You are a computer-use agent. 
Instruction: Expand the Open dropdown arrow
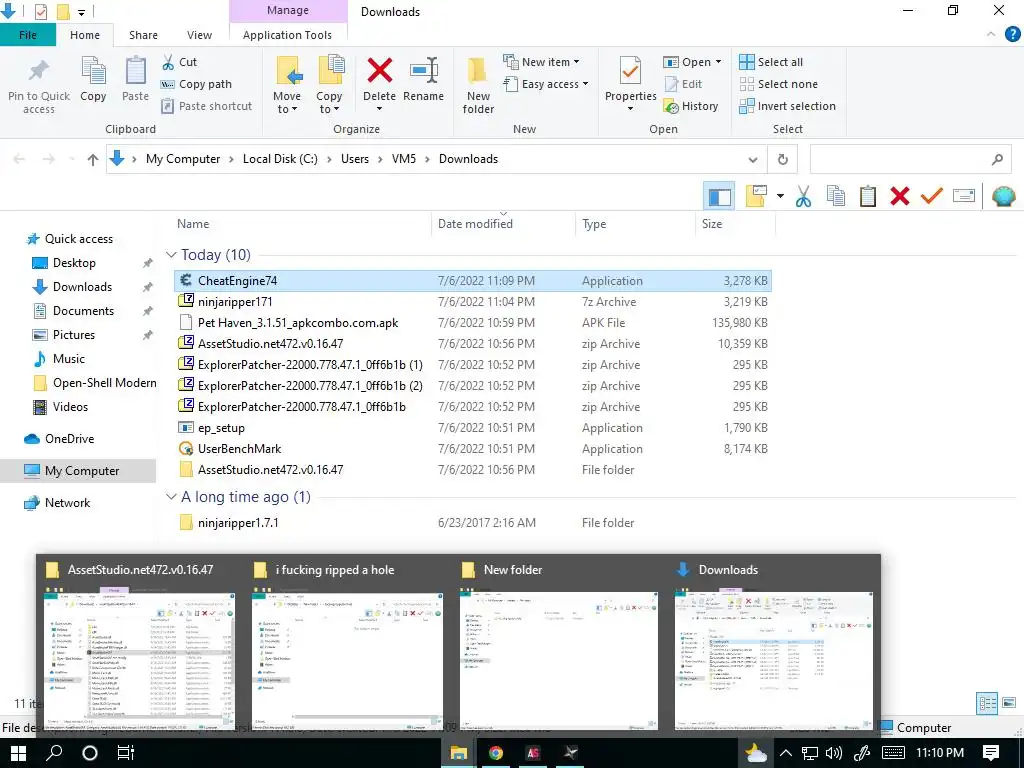718,62
